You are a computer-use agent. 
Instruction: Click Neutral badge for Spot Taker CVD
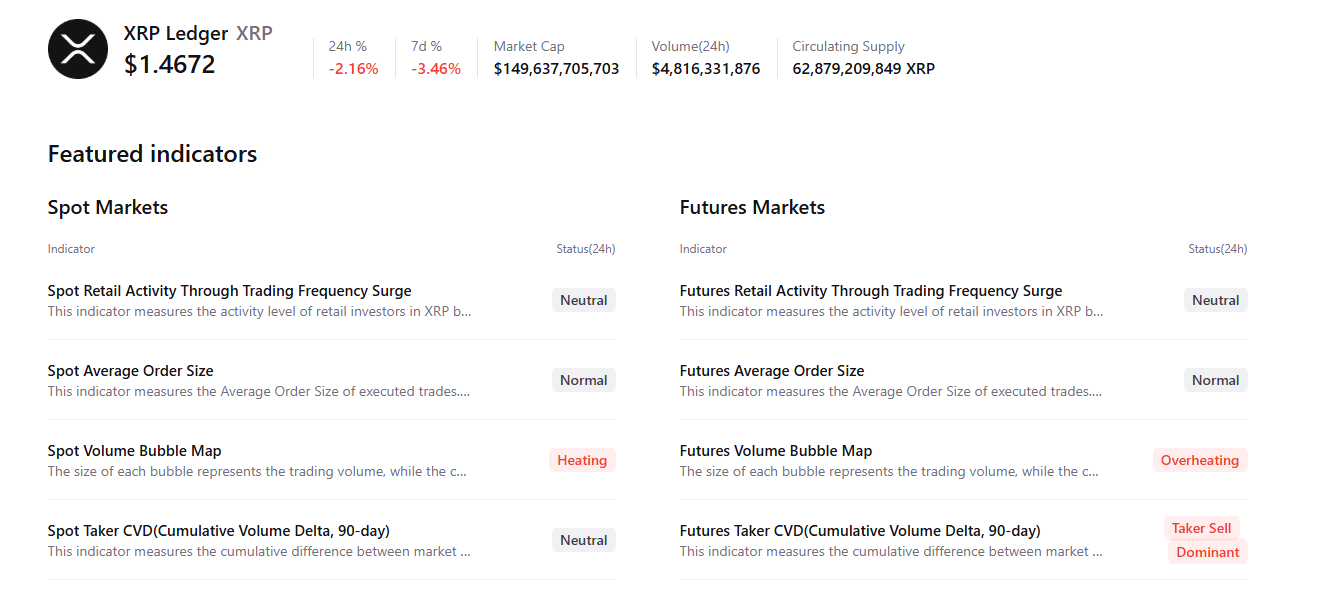584,540
